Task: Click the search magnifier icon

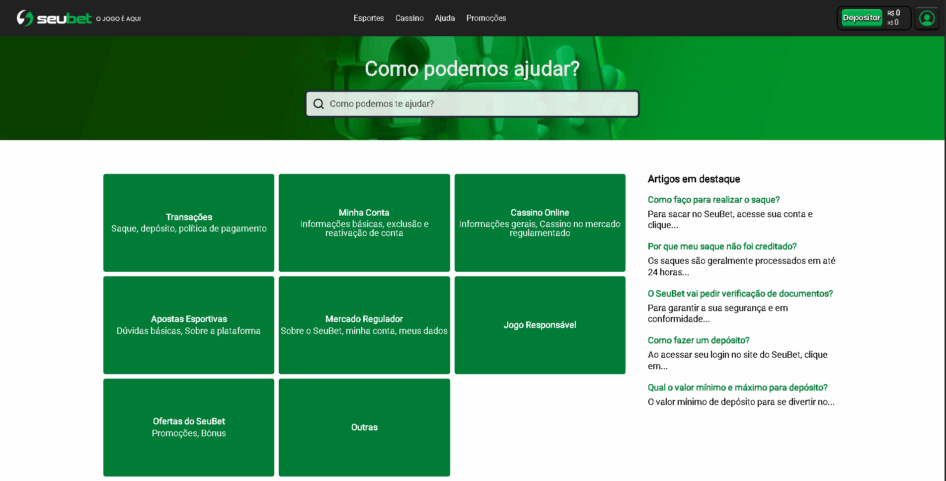Action: pos(319,104)
